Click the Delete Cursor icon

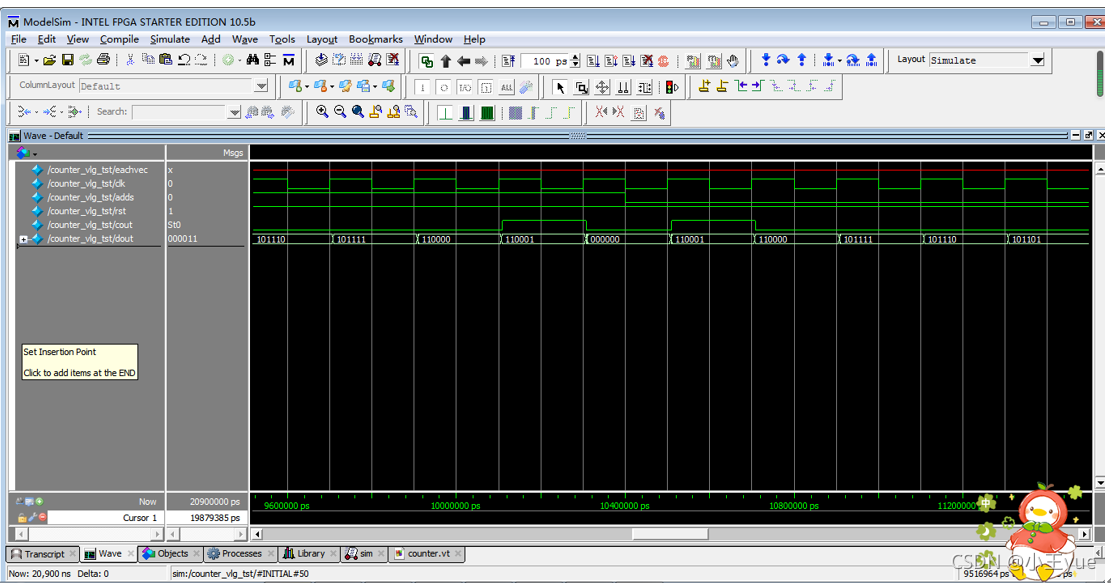pyautogui.click(x=722, y=86)
